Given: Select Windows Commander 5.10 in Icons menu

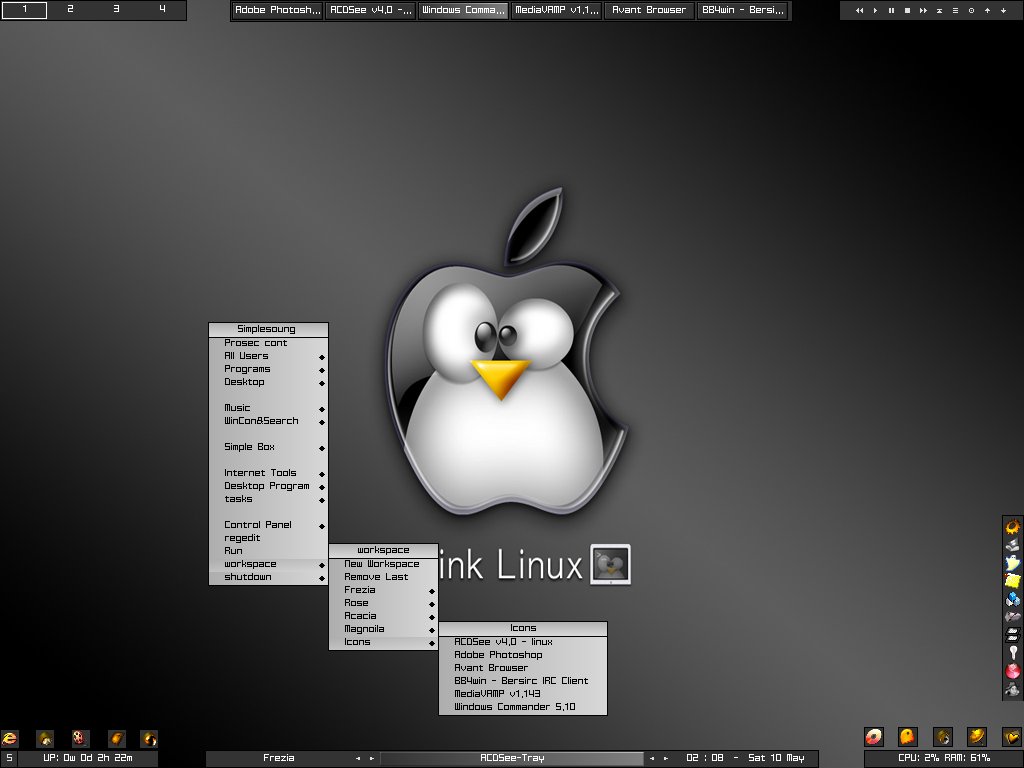Looking at the screenshot, I should pos(523,707).
